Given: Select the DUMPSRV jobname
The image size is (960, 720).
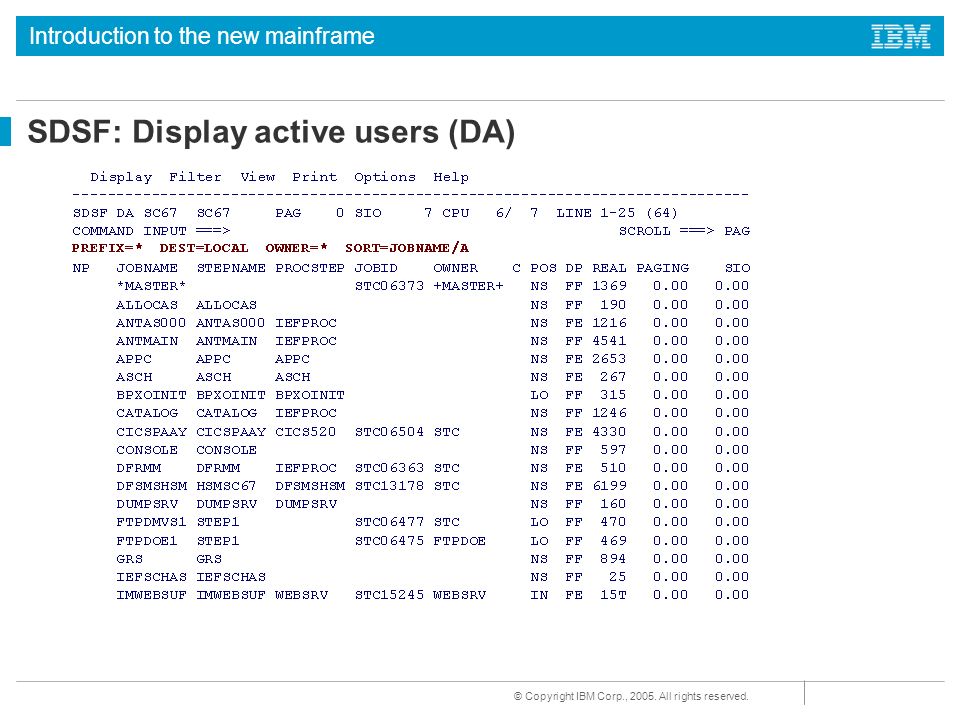Looking at the screenshot, I should point(147,504).
